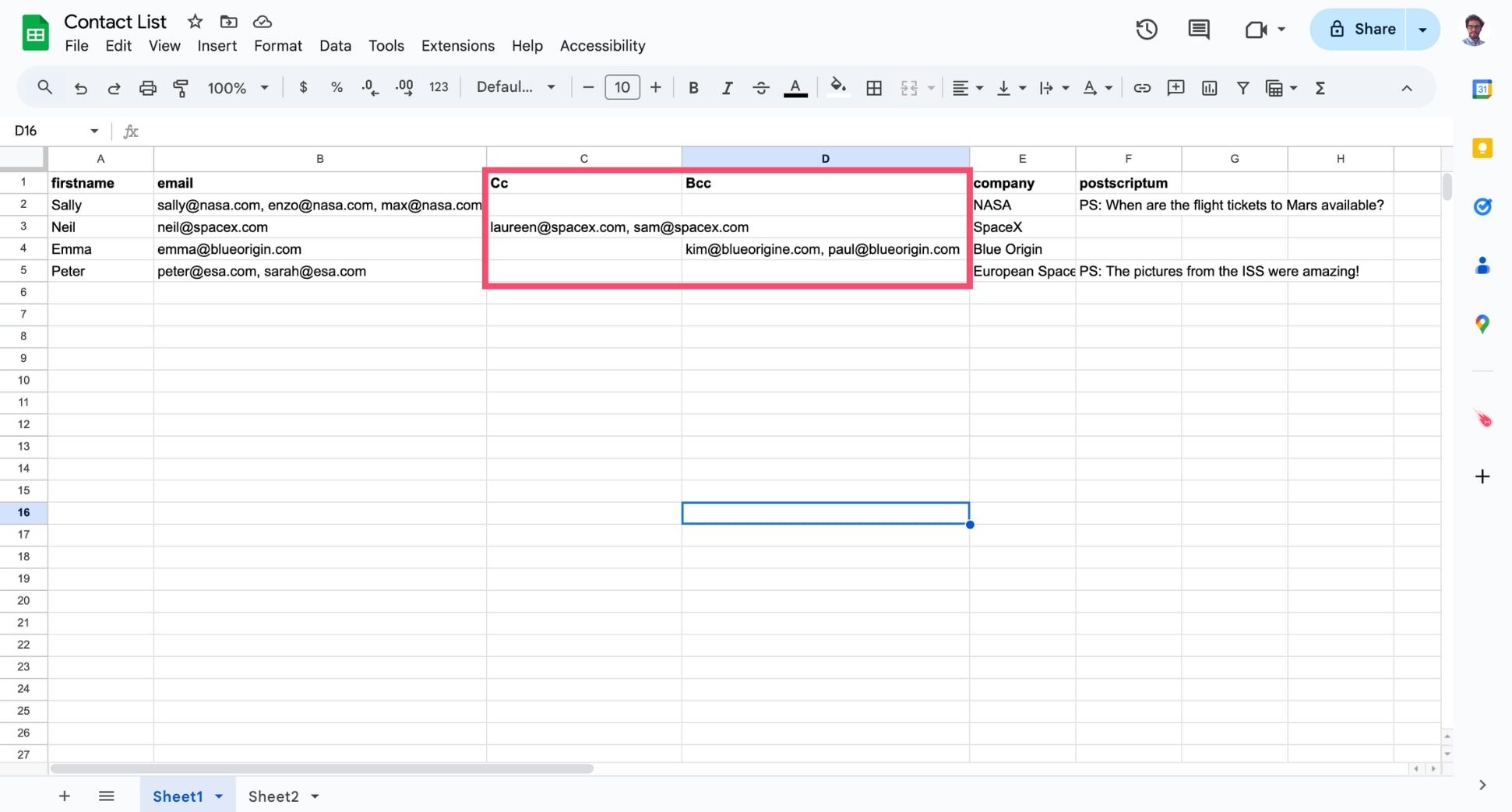
Task: Click the Undo arrow icon
Action: (80, 88)
